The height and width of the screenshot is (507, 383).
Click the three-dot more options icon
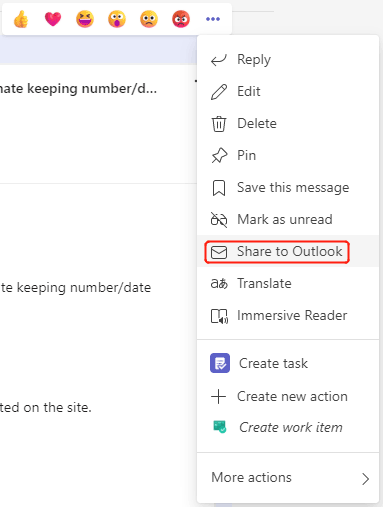[213, 19]
